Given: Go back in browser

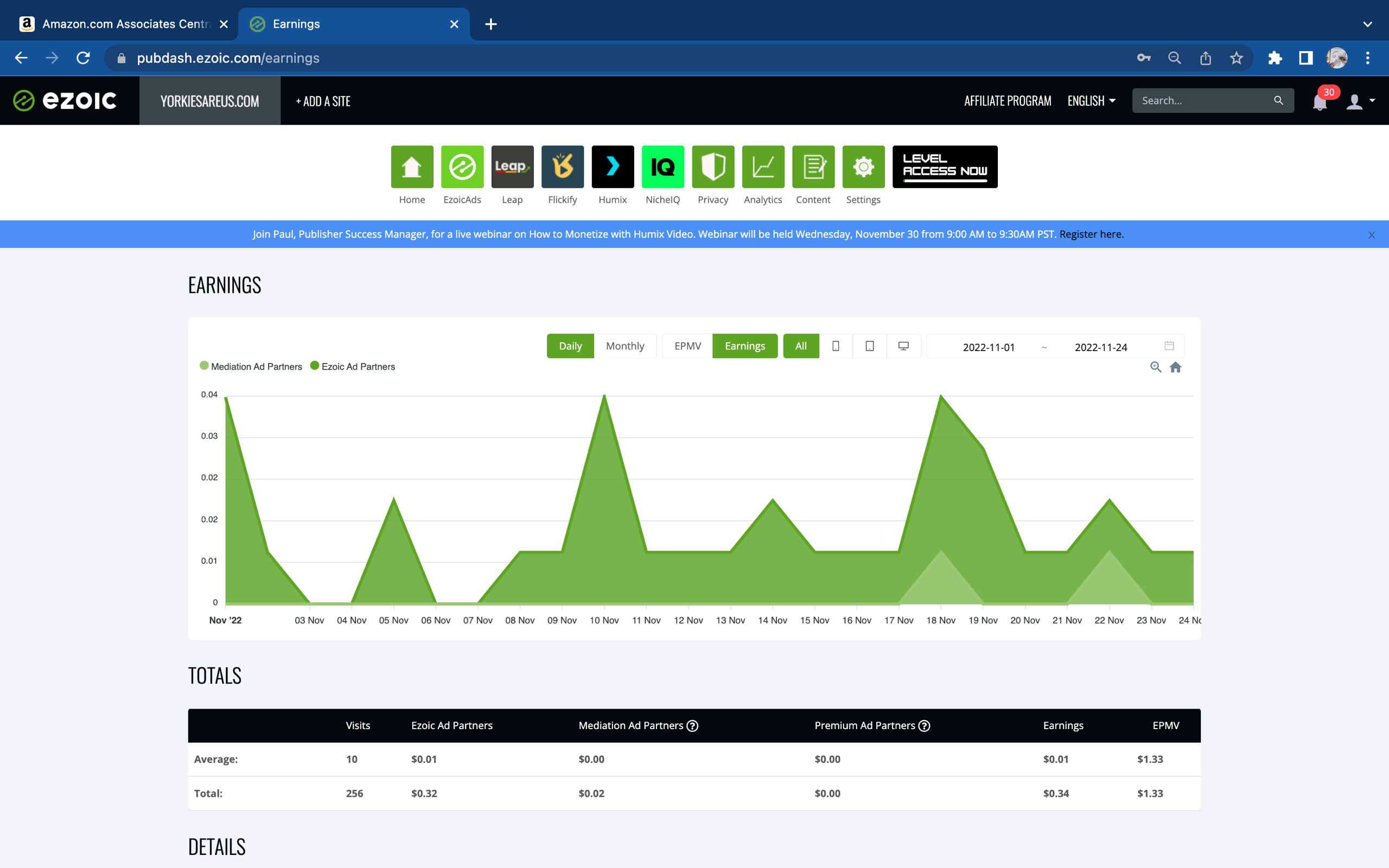Looking at the screenshot, I should pyautogui.click(x=21, y=58).
